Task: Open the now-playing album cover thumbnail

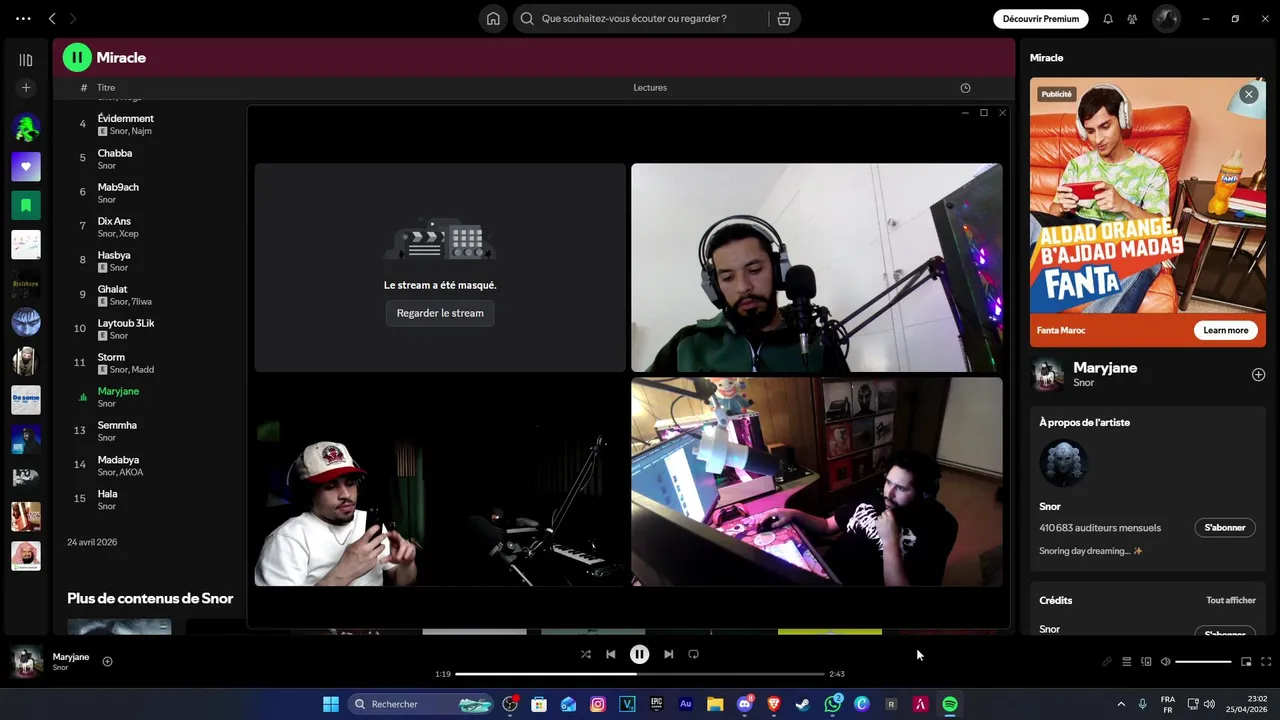Action: (x=26, y=661)
